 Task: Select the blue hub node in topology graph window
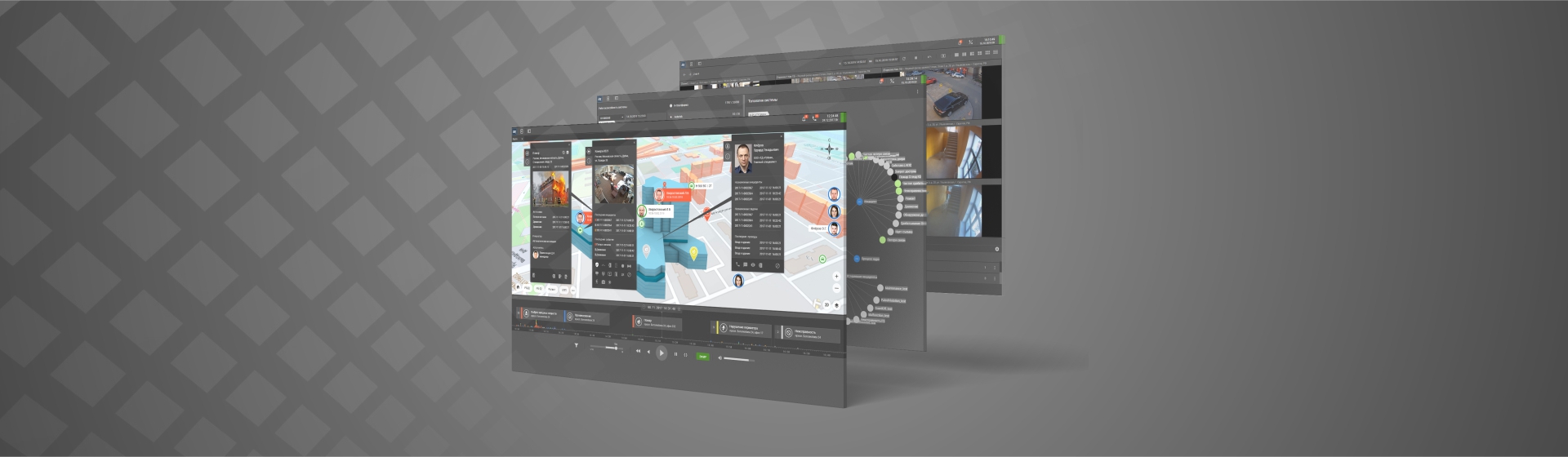(x=859, y=202)
